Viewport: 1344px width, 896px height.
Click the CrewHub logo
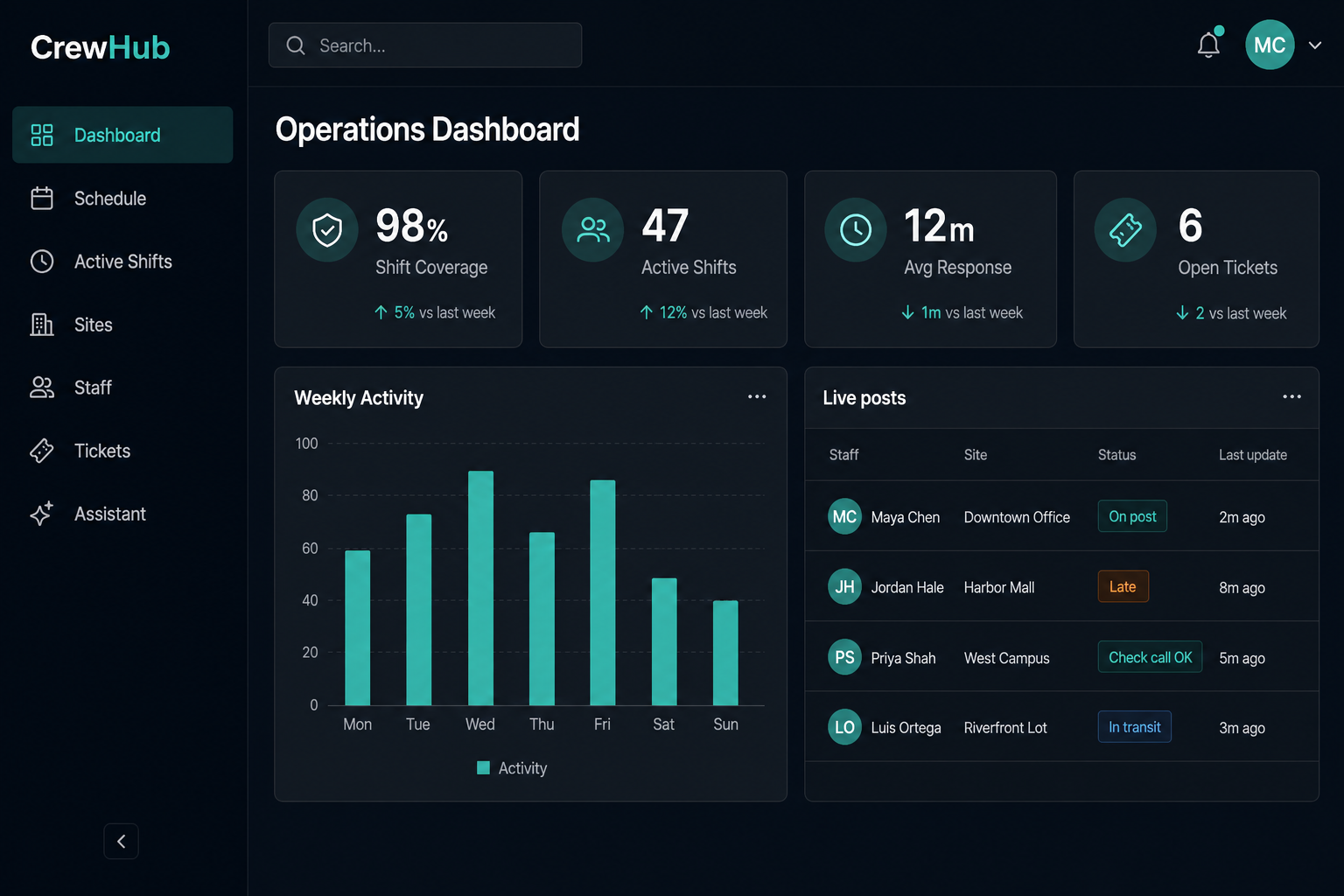(100, 47)
